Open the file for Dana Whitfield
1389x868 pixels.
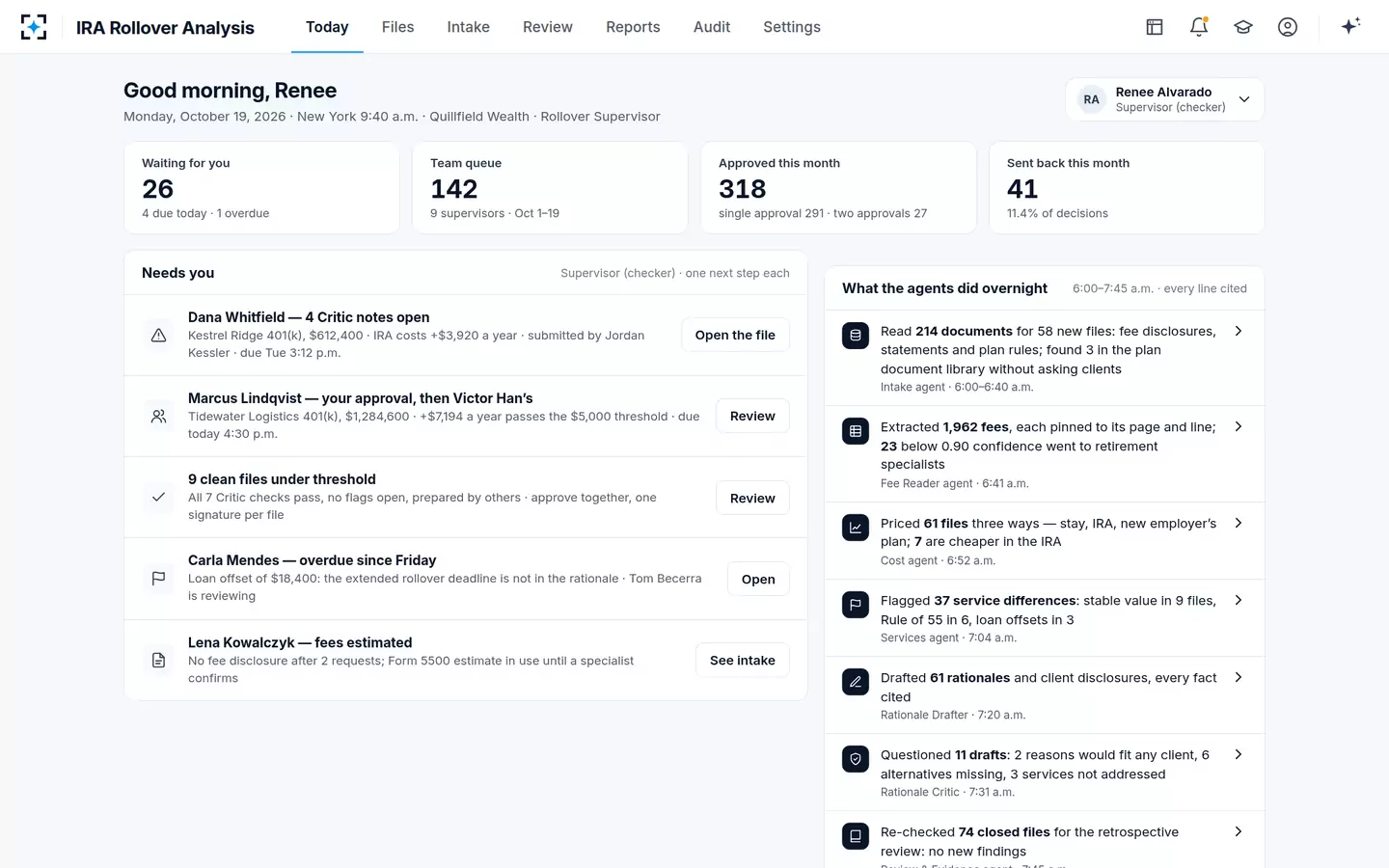click(735, 335)
